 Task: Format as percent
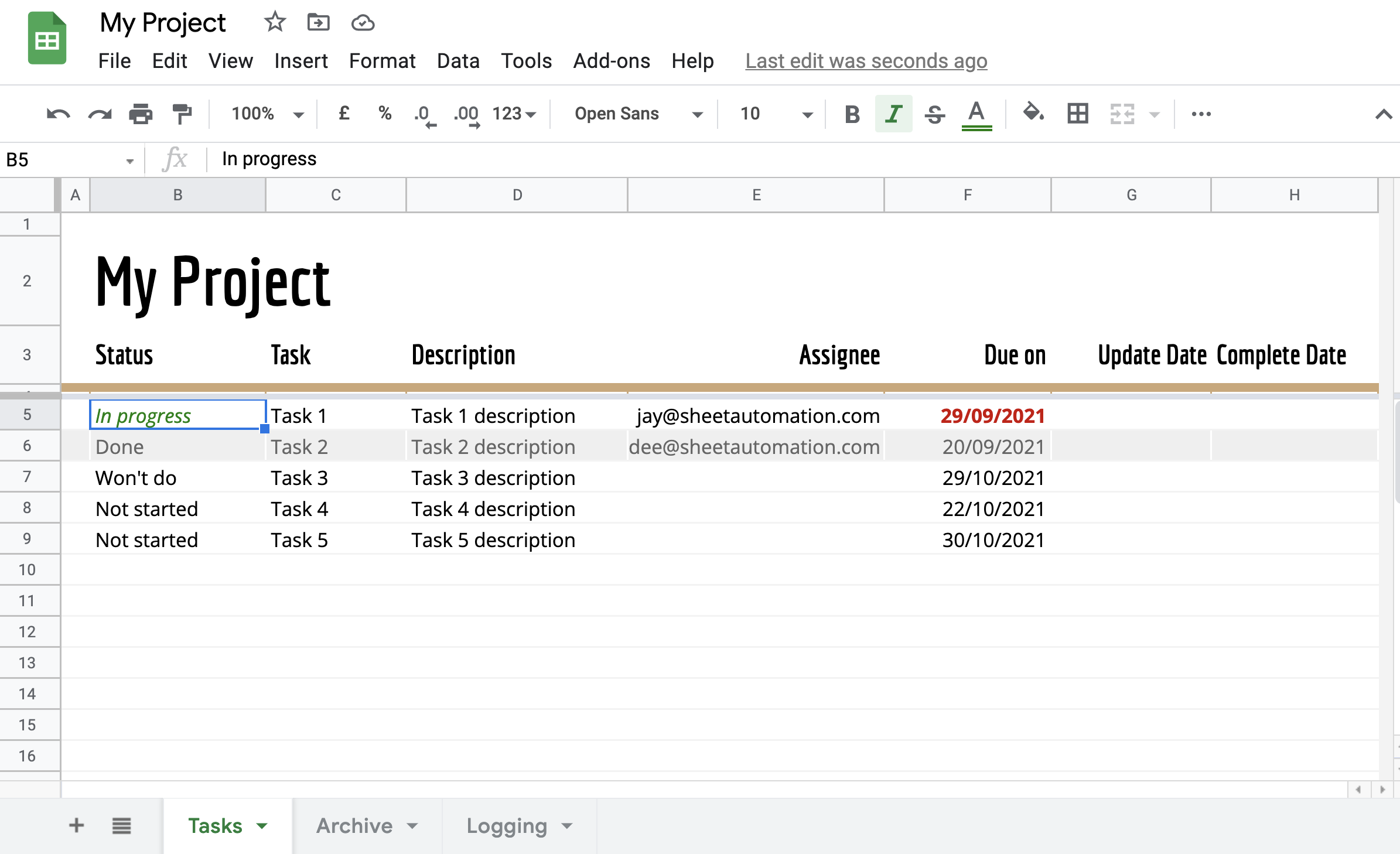[385, 113]
